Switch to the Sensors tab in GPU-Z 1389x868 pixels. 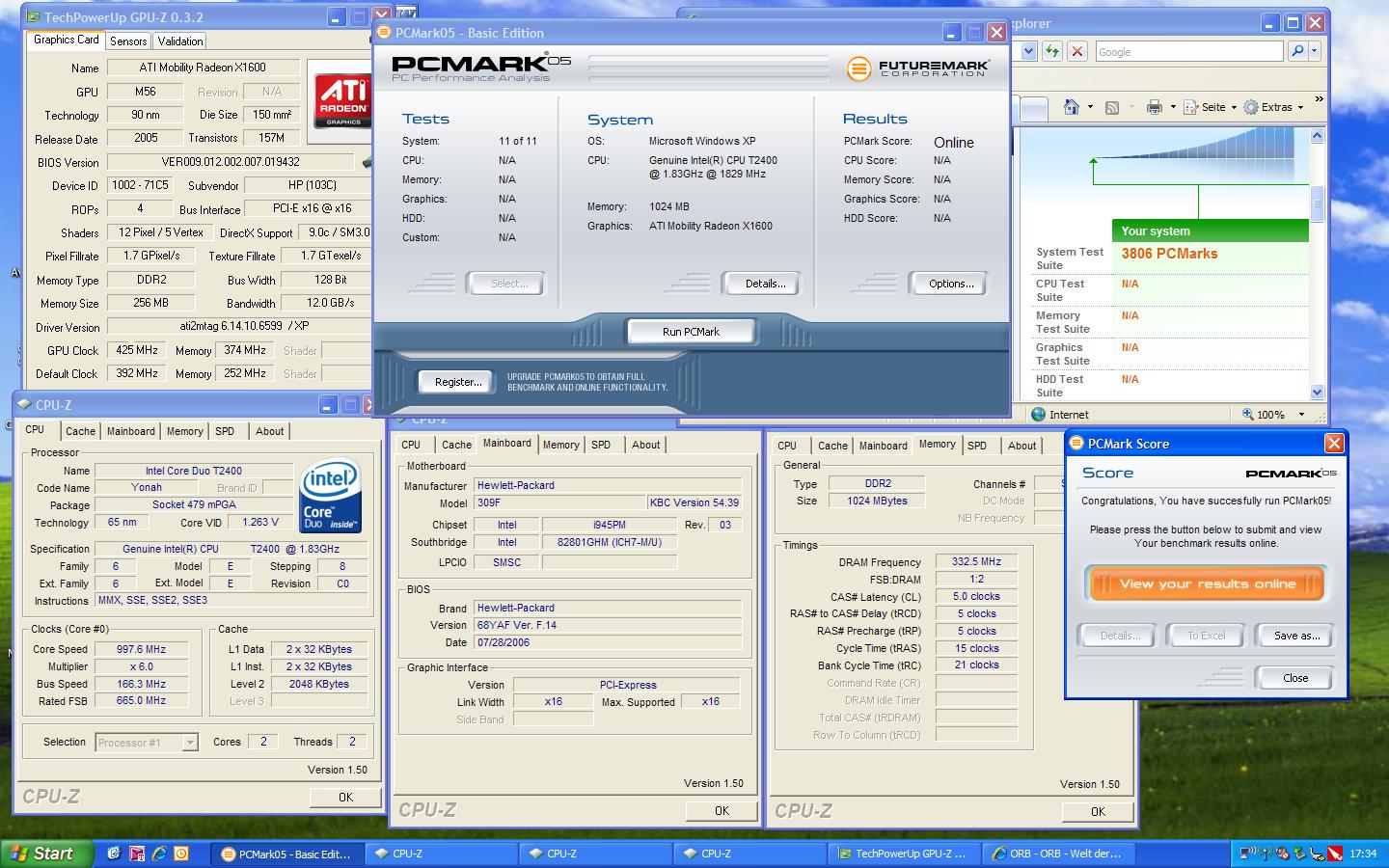pyautogui.click(x=128, y=41)
